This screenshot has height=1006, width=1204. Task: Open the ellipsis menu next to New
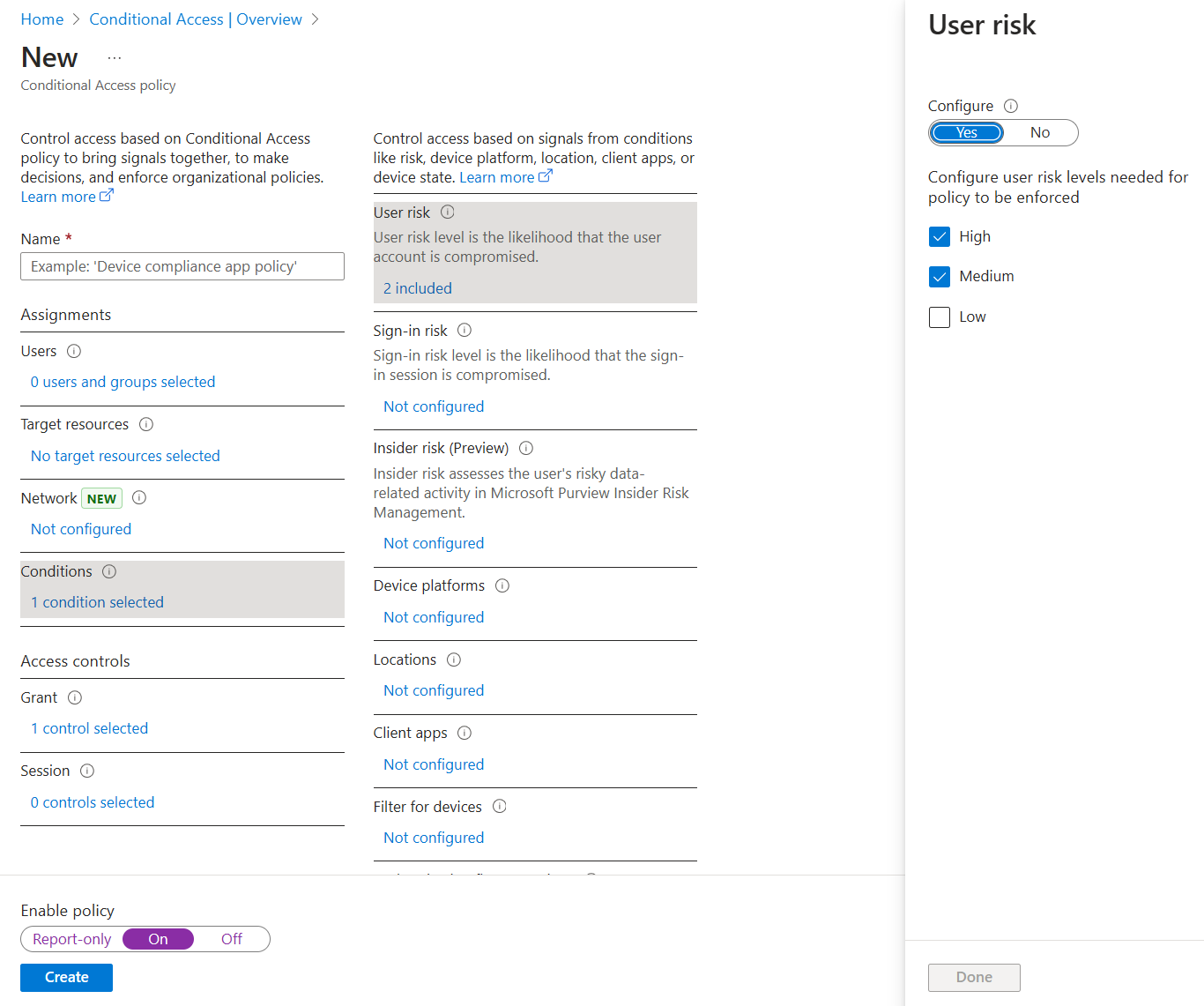(x=114, y=56)
